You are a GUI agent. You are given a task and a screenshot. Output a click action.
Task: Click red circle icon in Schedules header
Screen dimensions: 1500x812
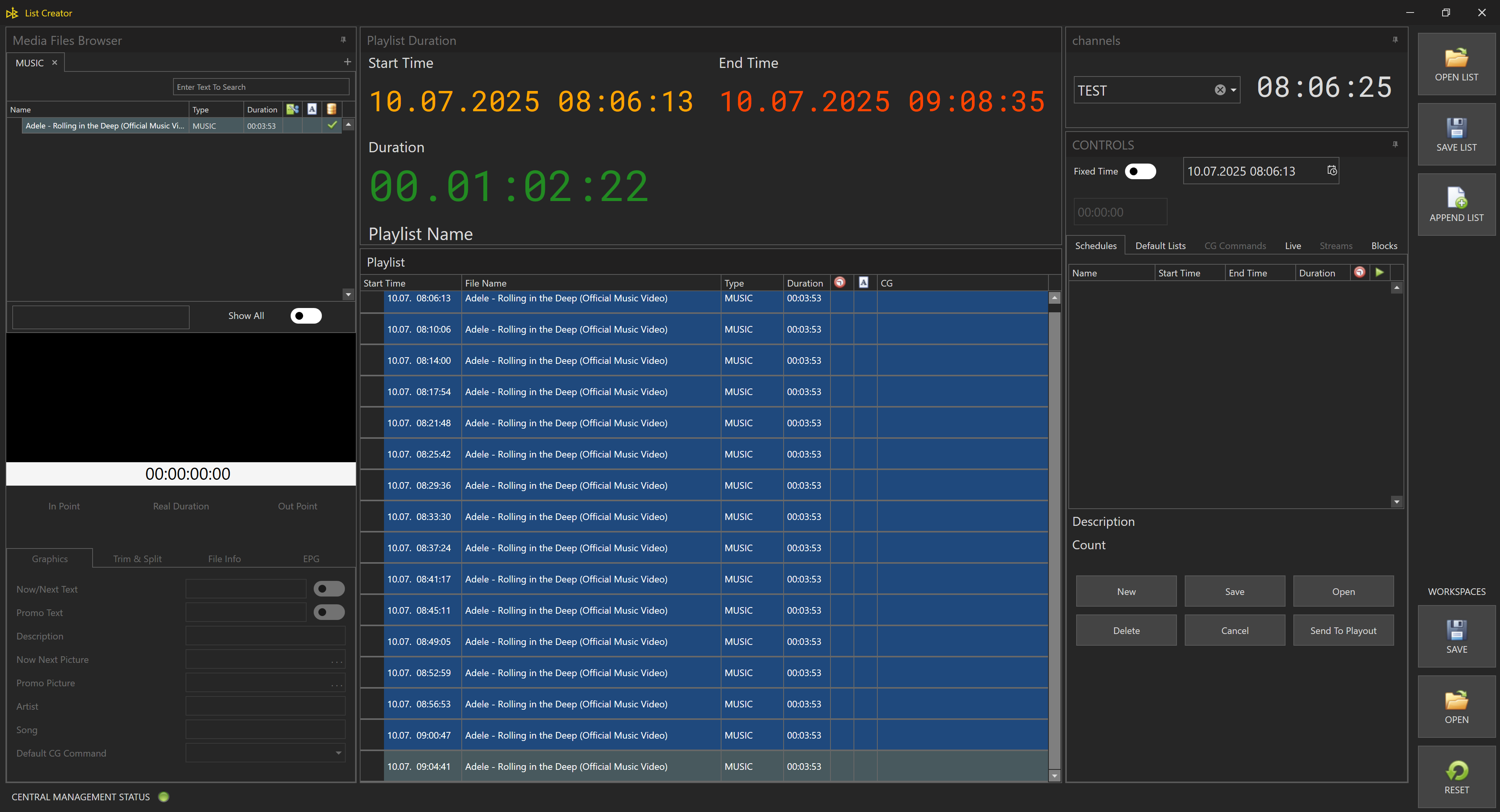point(1360,272)
